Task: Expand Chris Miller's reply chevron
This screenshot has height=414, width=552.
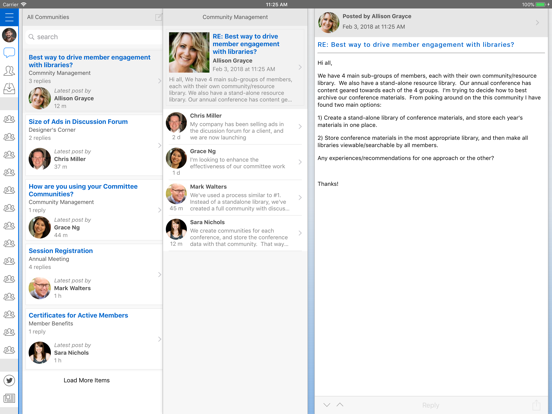Action: coord(300,126)
